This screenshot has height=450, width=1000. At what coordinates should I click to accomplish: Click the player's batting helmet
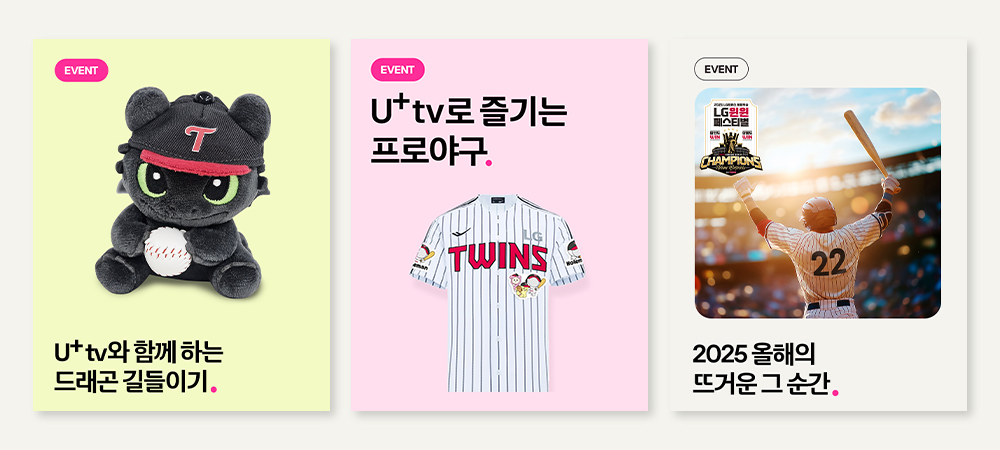point(818,212)
